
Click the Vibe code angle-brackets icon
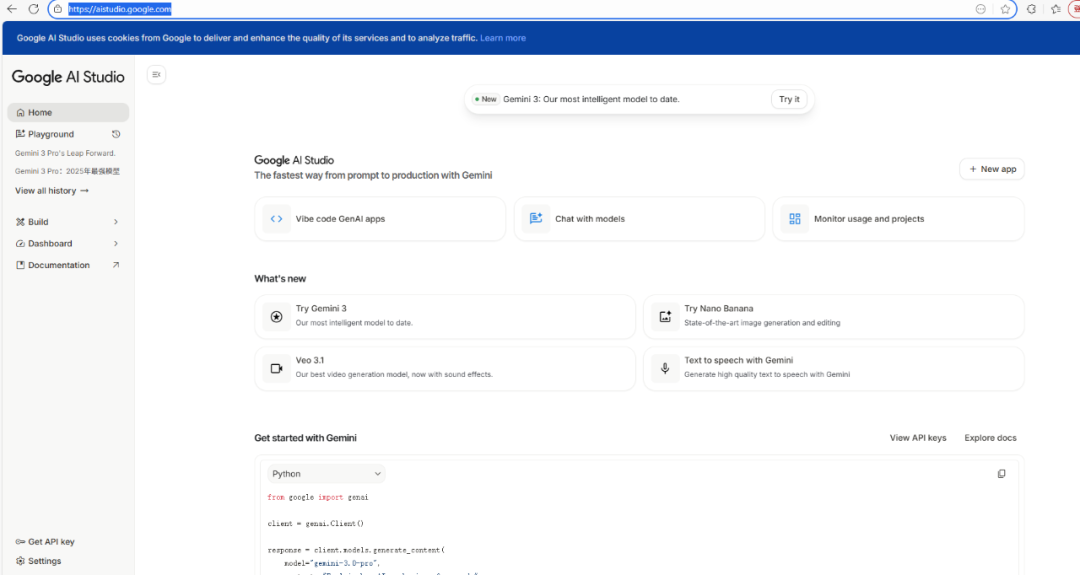coord(276,219)
